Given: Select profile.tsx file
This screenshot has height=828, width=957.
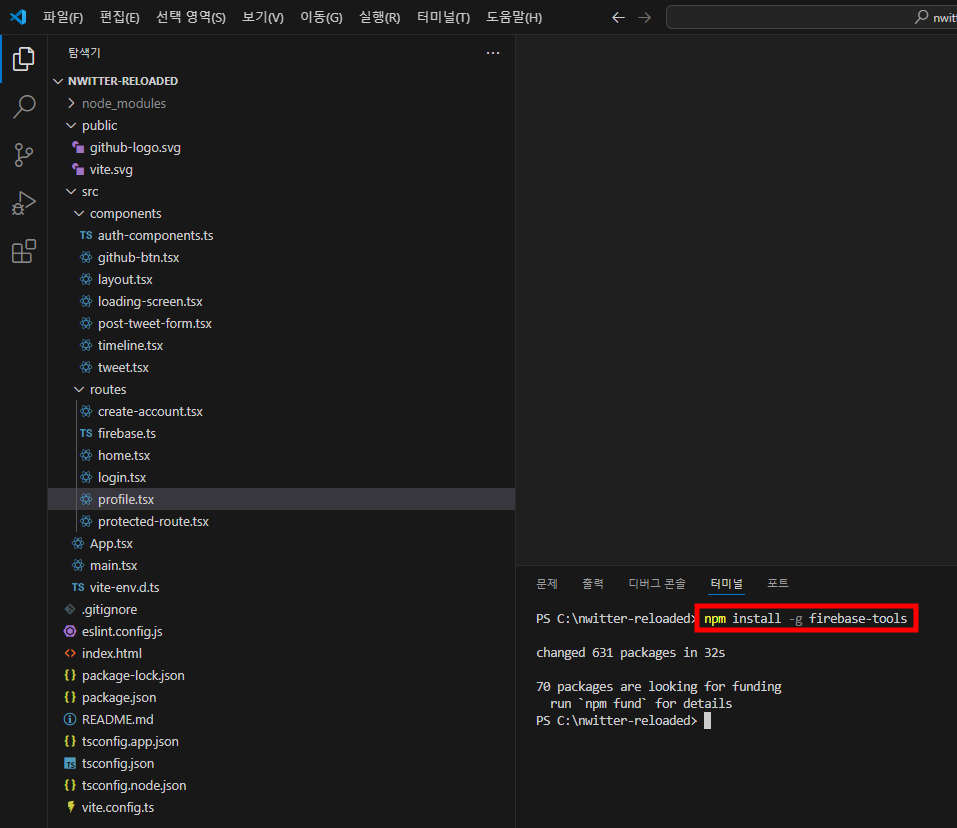Looking at the screenshot, I should click(281, 499).
